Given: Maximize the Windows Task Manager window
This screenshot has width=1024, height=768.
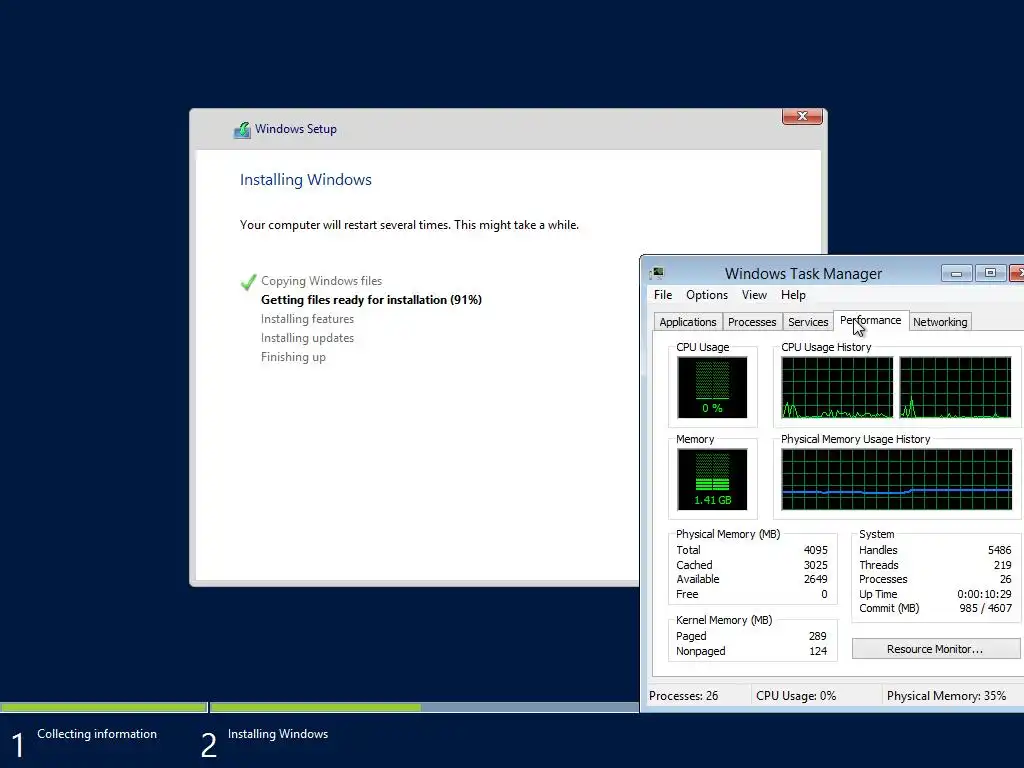Looking at the screenshot, I should (x=990, y=273).
